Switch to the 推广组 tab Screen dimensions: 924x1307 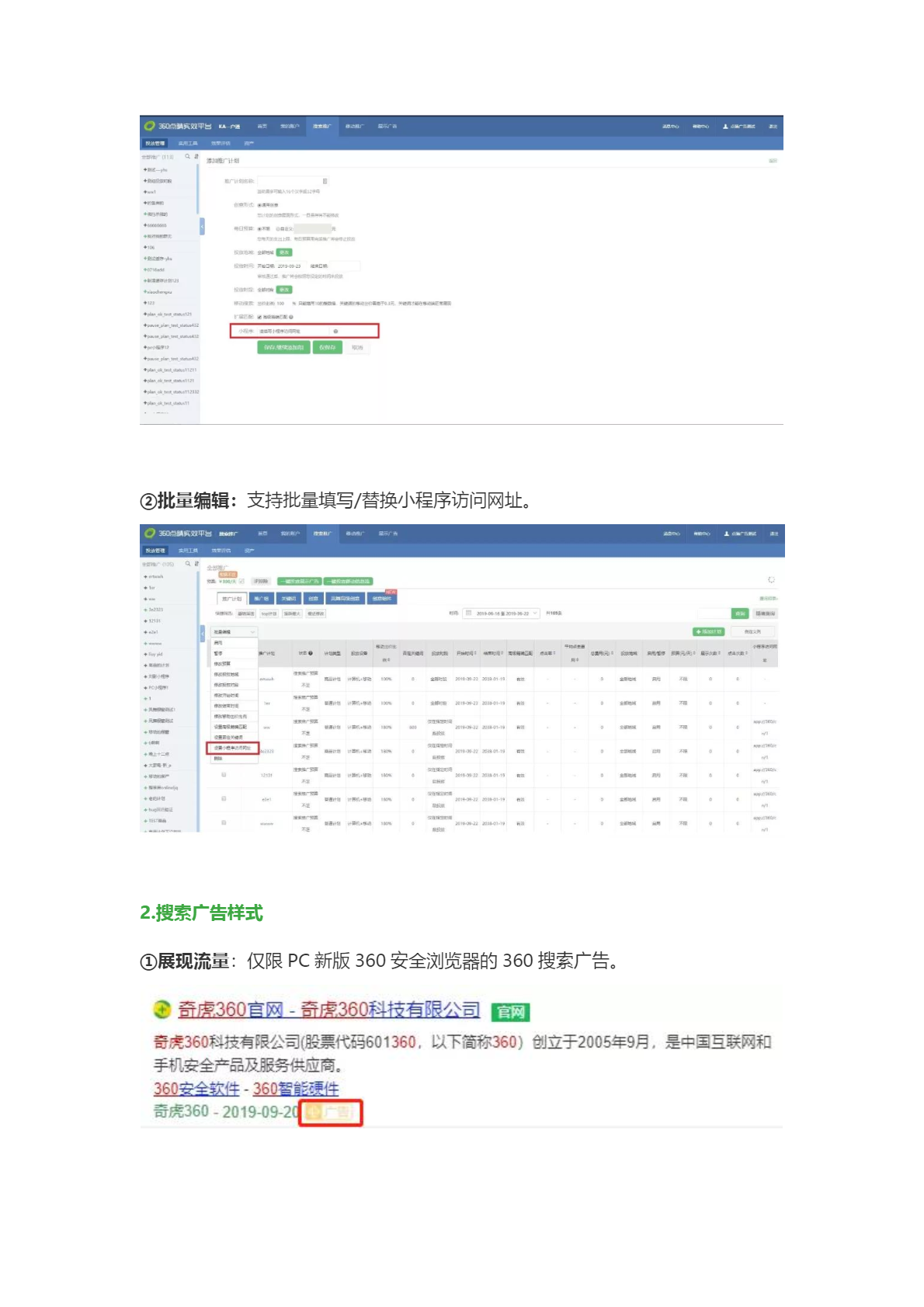point(262,599)
